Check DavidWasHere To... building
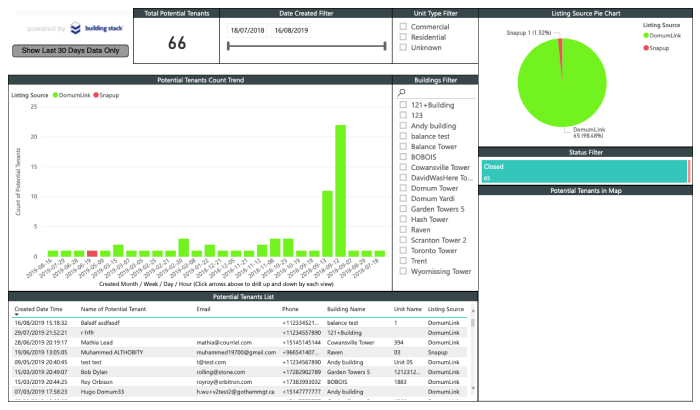This screenshot has height=410, width=700. [x=403, y=178]
